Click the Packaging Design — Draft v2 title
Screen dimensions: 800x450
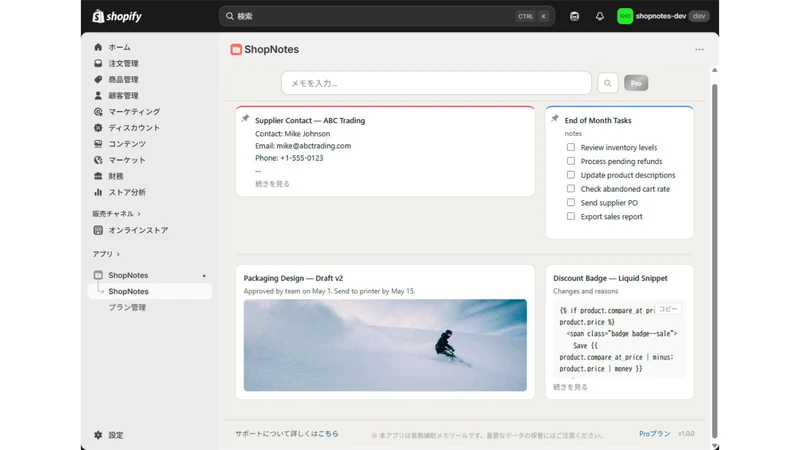(x=293, y=278)
